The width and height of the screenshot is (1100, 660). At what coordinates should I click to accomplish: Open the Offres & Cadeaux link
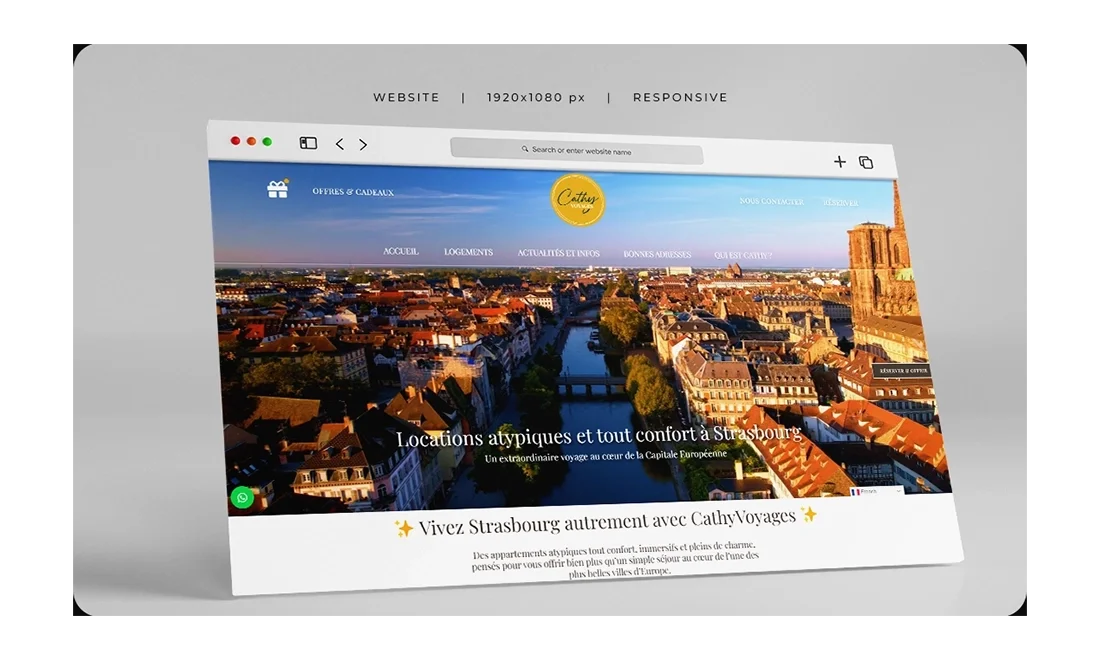tap(353, 192)
